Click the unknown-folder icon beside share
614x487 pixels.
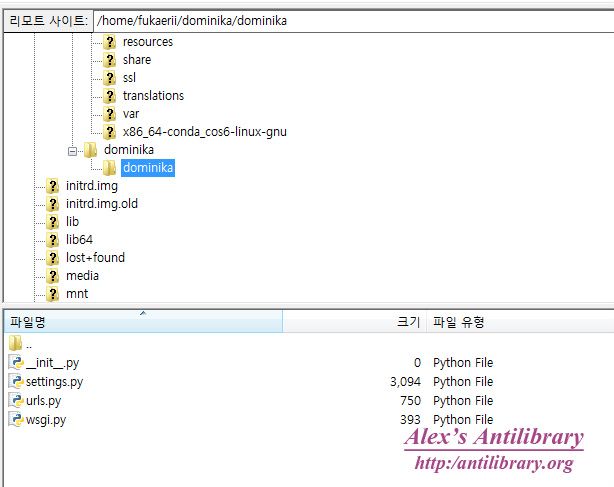110,60
